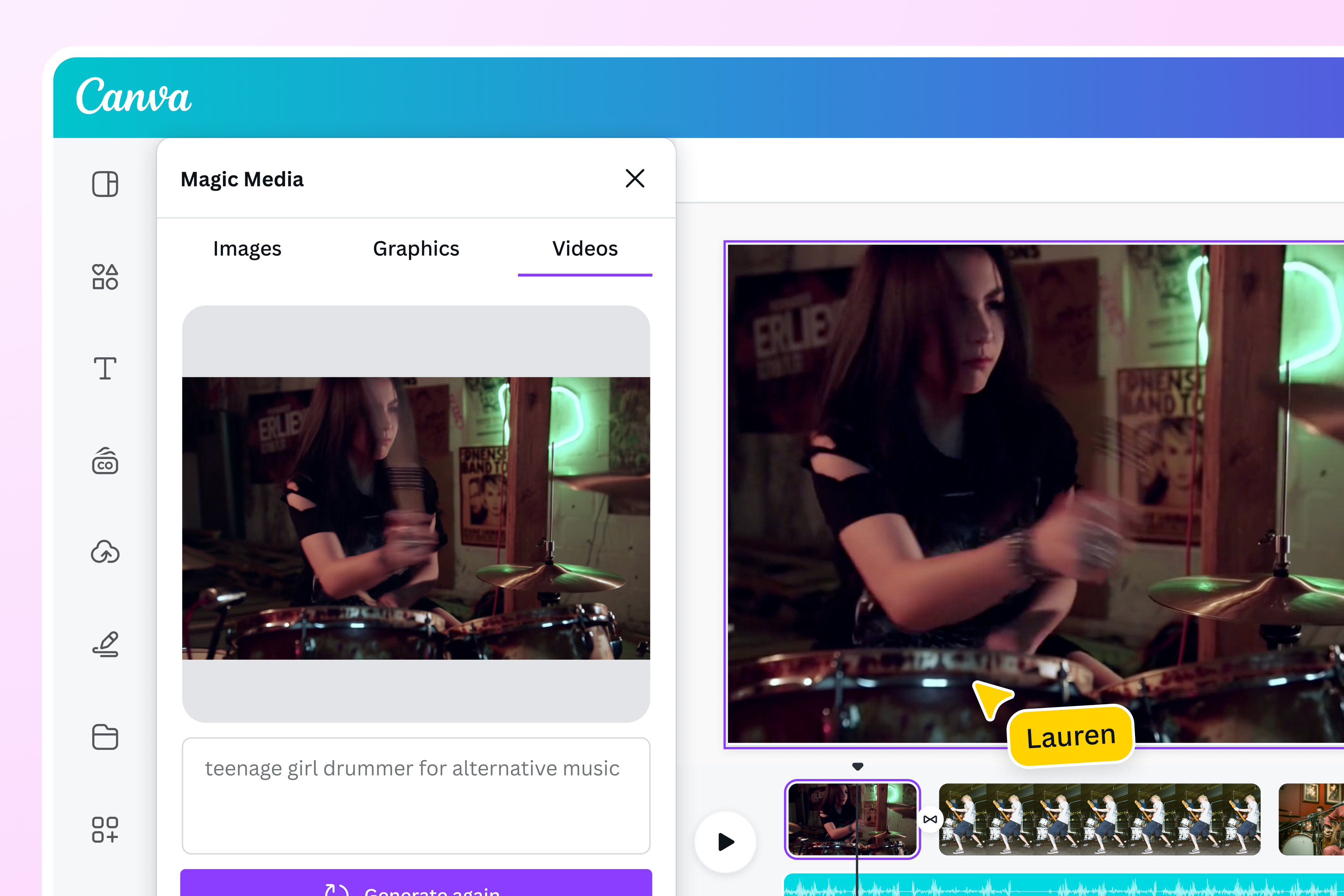The width and height of the screenshot is (1344, 896).
Task: Select the Draw pen tool icon
Action: [105, 644]
